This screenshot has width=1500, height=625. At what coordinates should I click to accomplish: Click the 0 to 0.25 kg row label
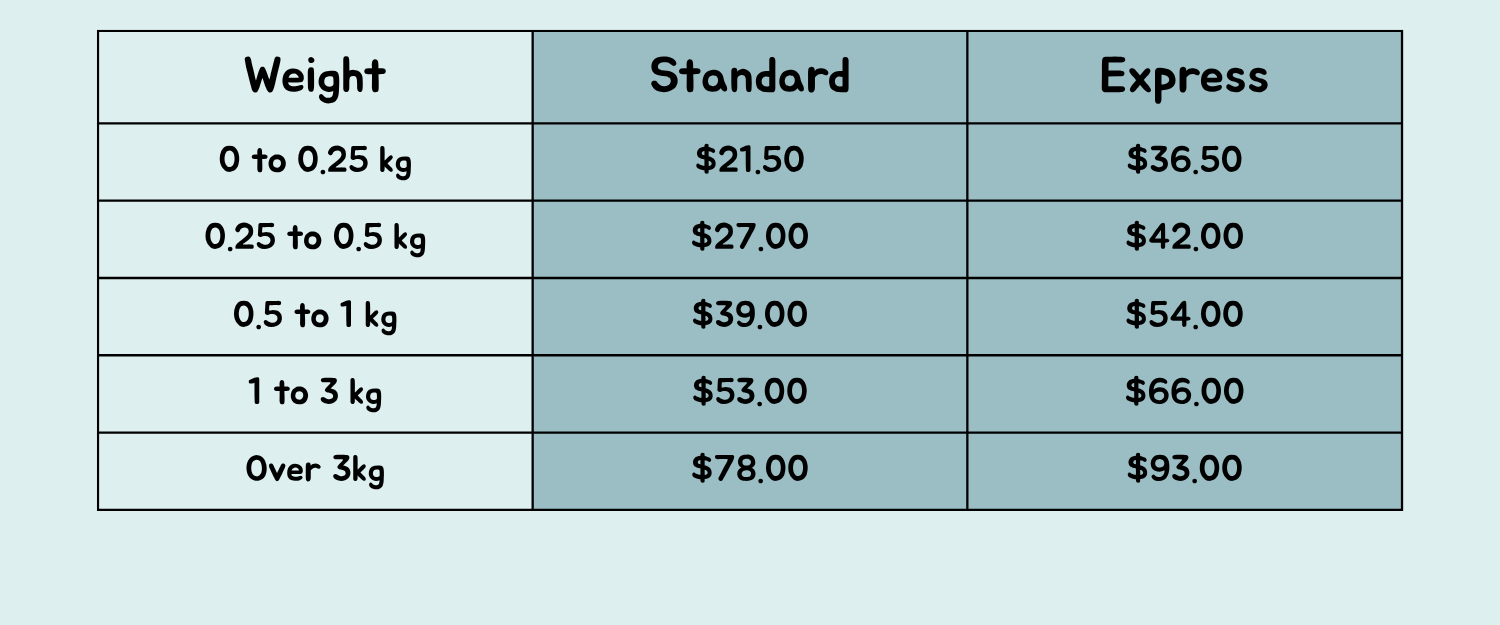coord(315,162)
